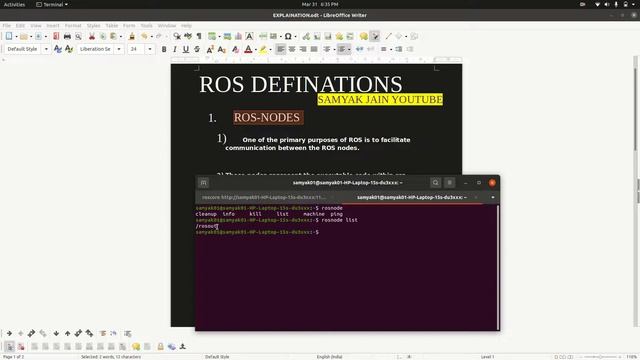Open the Terminal app menu in top bar
Image resolution: width=640 pixels, height=360 pixels.
coord(52,4)
